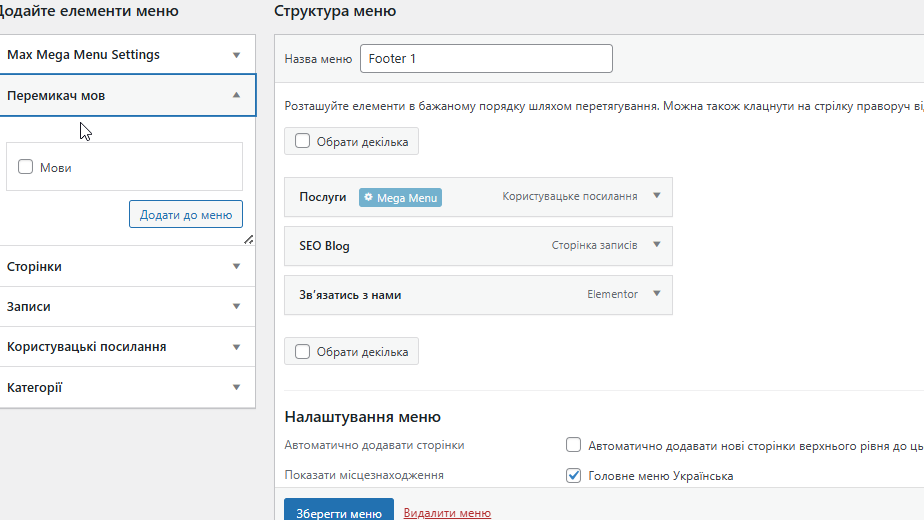Focus the Назва меню text field
The width and height of the screenshot is (924, 520).
click(486, 59)
